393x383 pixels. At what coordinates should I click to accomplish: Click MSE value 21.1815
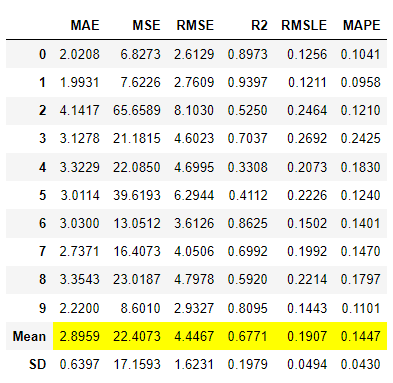click(x=137, y=138)
